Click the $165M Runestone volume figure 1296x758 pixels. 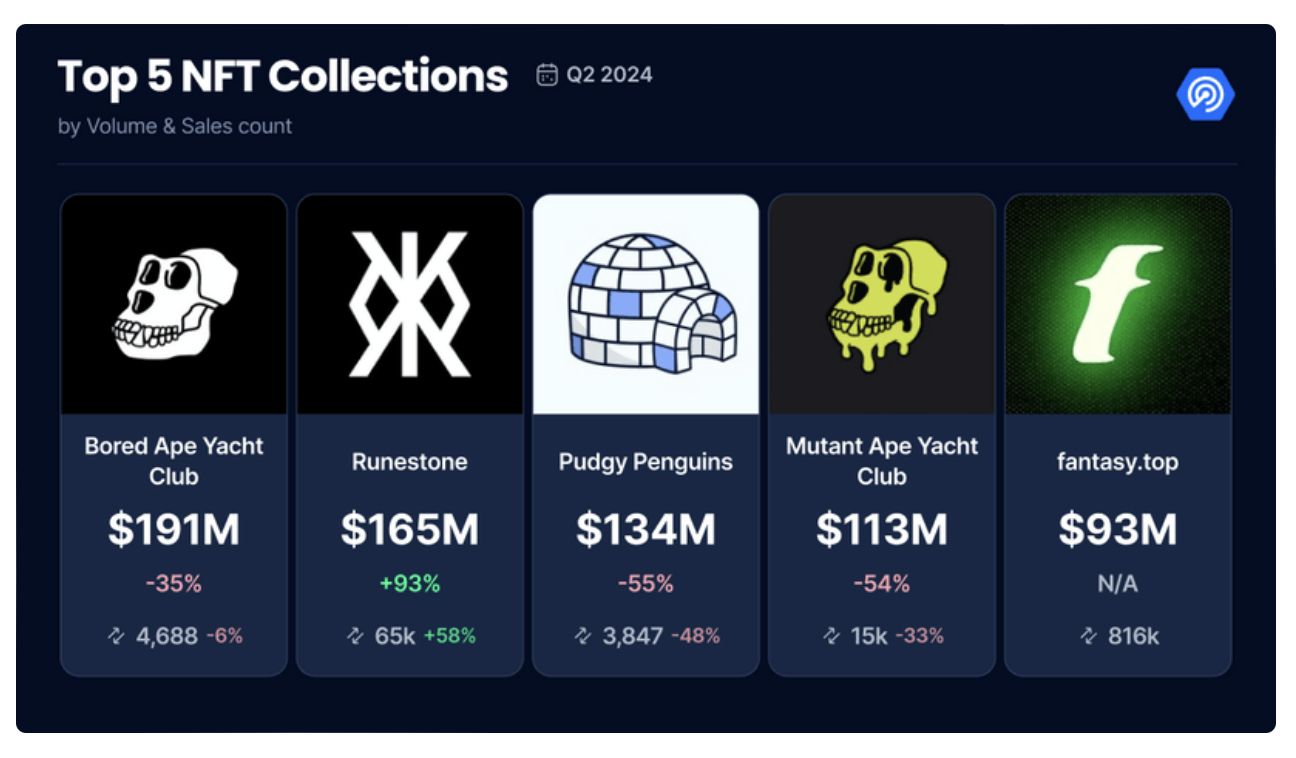pyautogui.click(x=410, y=530)
